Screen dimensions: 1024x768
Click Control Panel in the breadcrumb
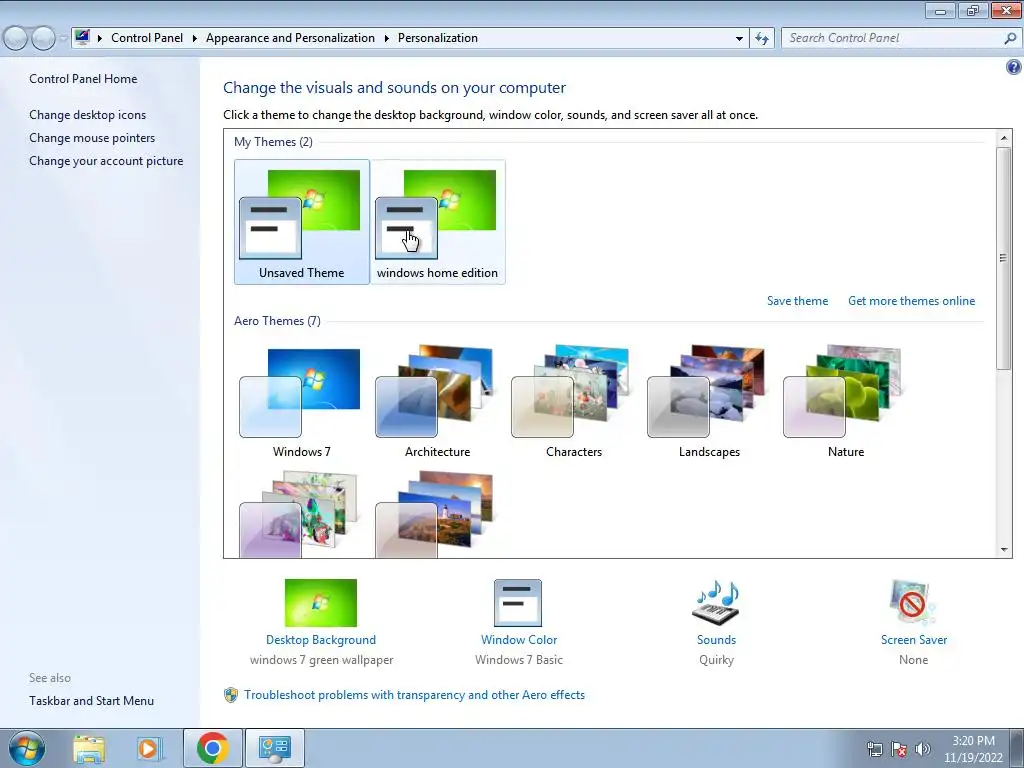coord(147,38)
